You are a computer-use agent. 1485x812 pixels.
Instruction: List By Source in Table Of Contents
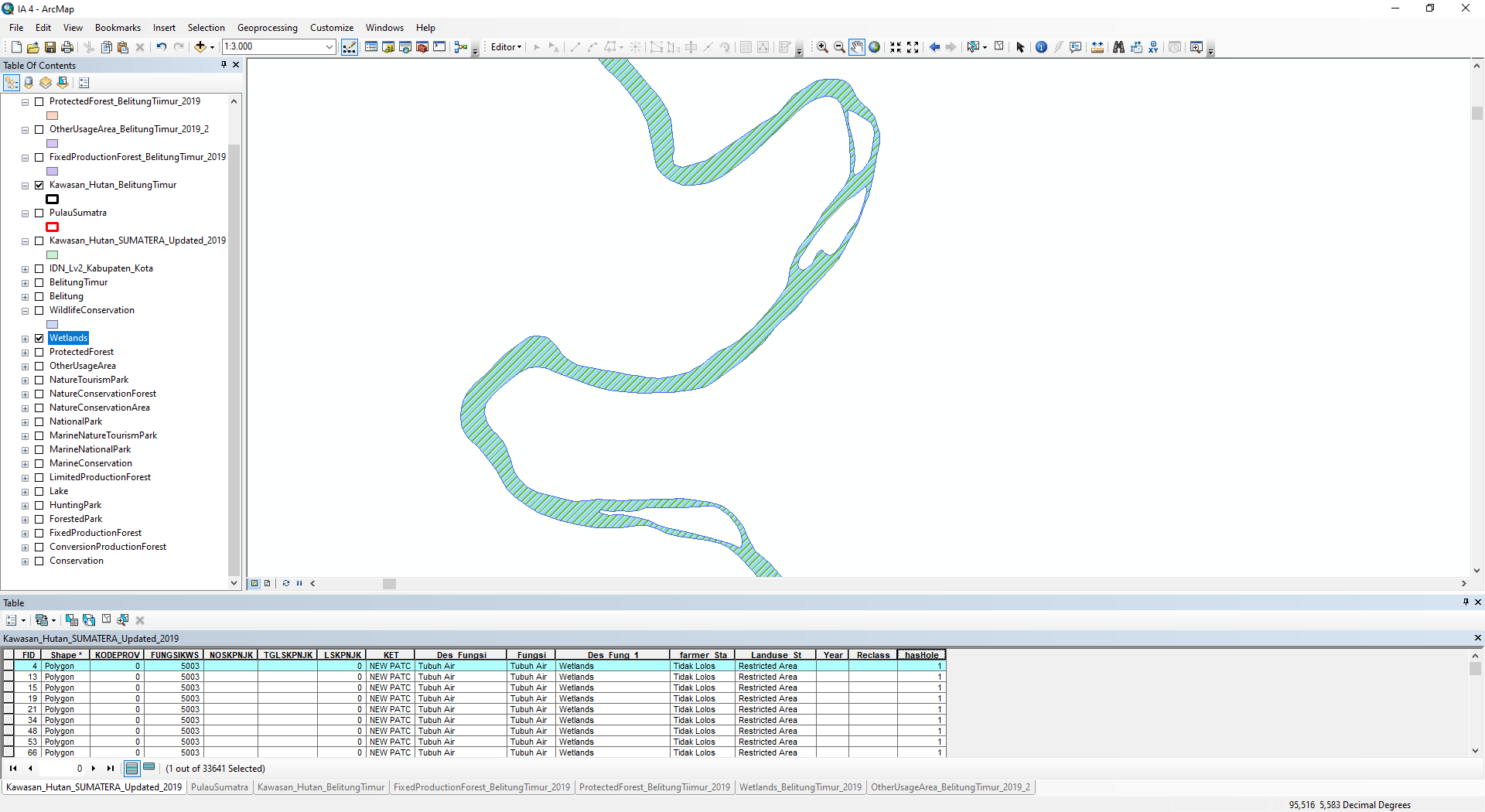click(29, 83)
